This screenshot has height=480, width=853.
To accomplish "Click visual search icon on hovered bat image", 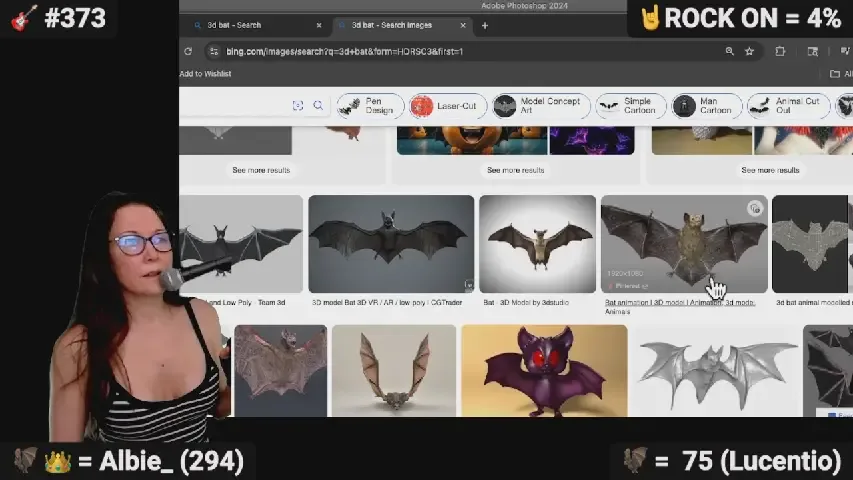I will [x=755, y=209].
